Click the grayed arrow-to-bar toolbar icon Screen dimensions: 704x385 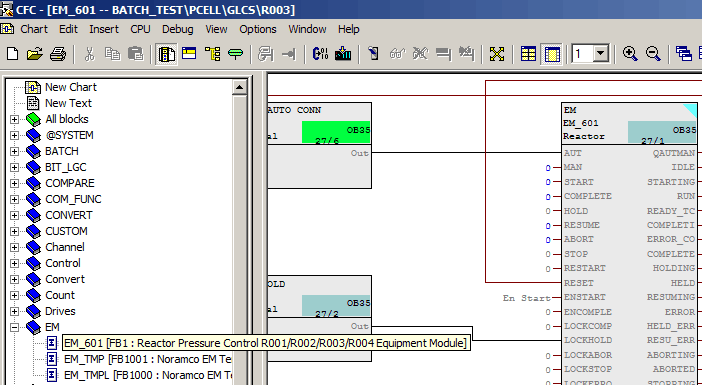tap(289, 54)
